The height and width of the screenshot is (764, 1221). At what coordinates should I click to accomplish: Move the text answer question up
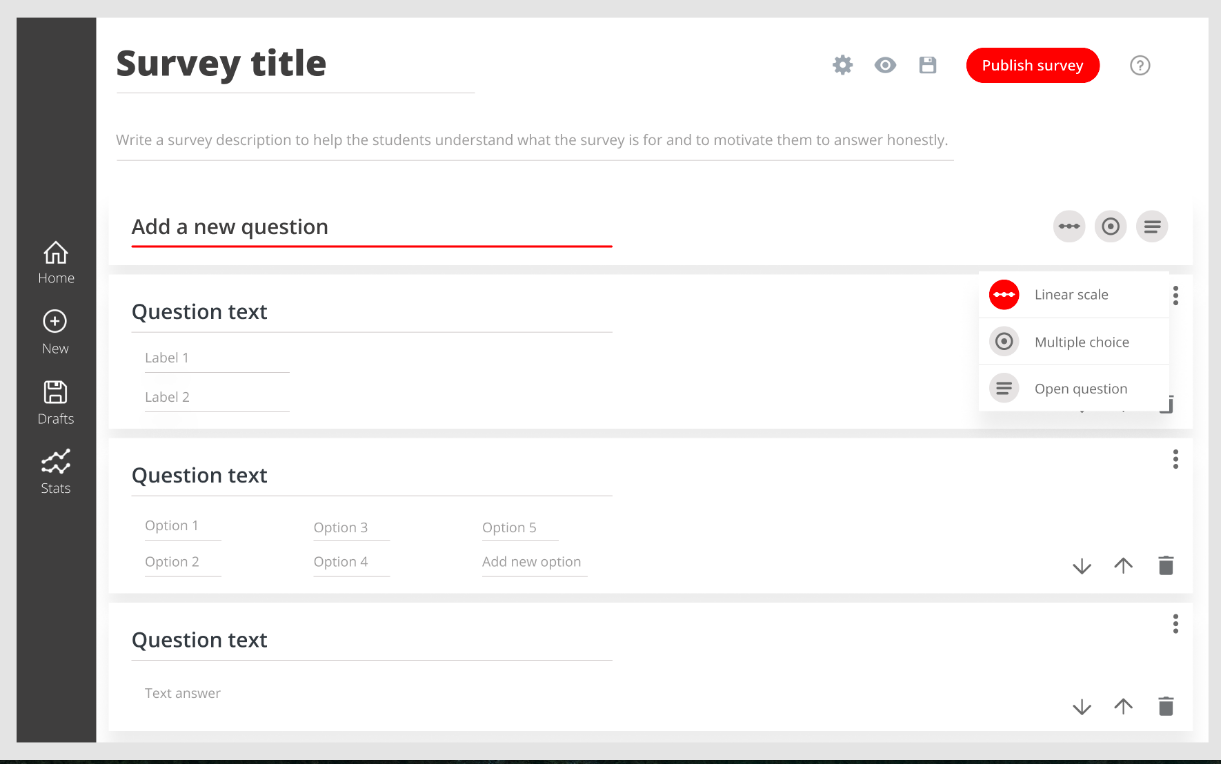[x=1123, y=707]
